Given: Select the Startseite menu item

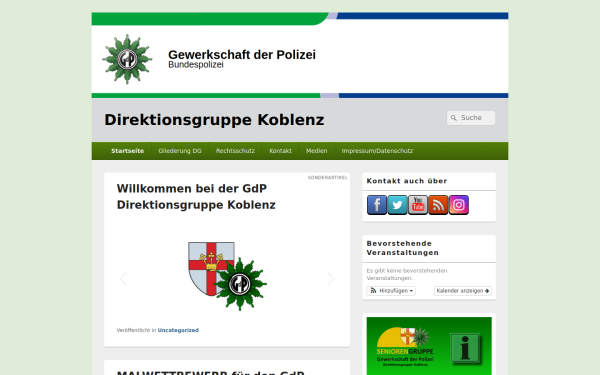Looking at the screenshot, I should point(127,151).
